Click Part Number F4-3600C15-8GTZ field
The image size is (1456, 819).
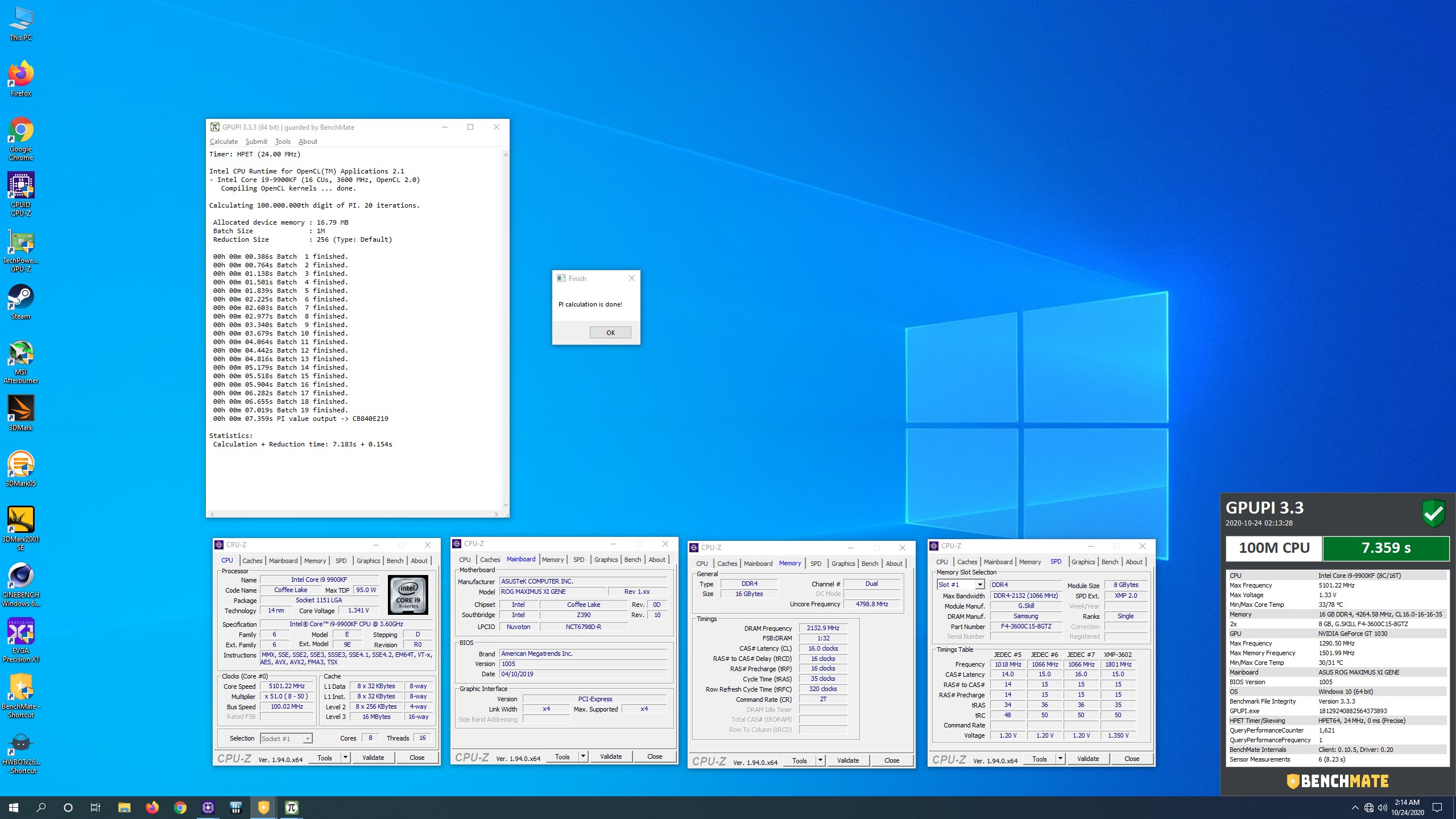tap(1025, 626)
